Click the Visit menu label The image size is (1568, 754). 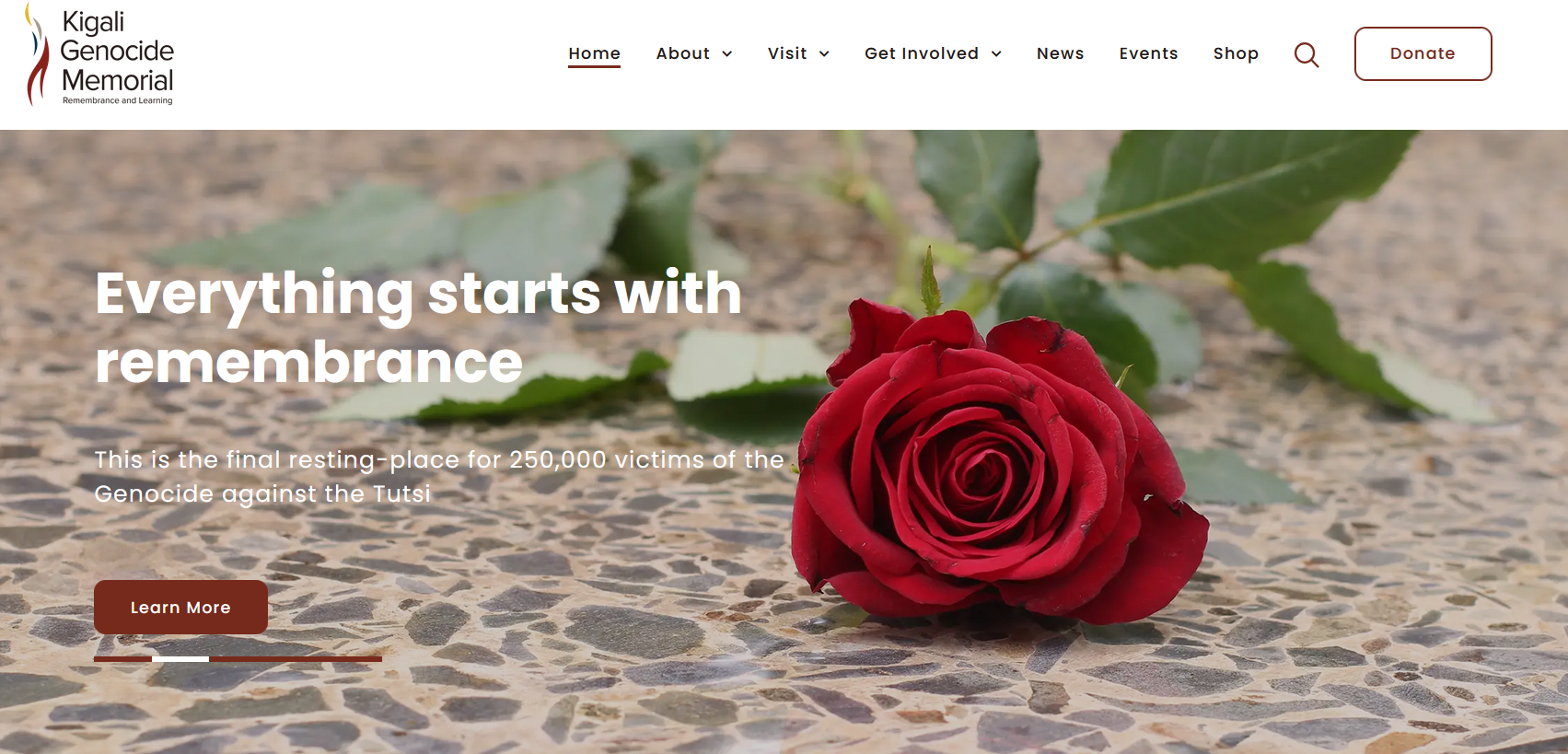[787, 53]
